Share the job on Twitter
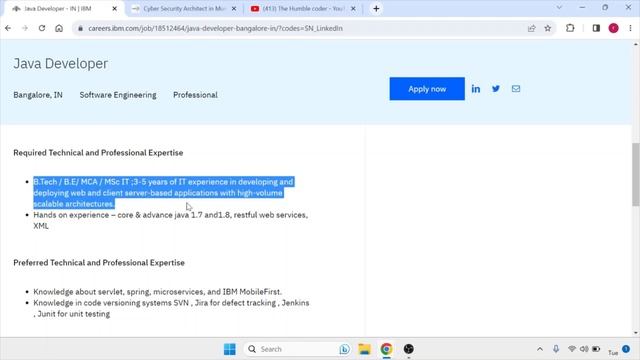 tap(496, 89)
